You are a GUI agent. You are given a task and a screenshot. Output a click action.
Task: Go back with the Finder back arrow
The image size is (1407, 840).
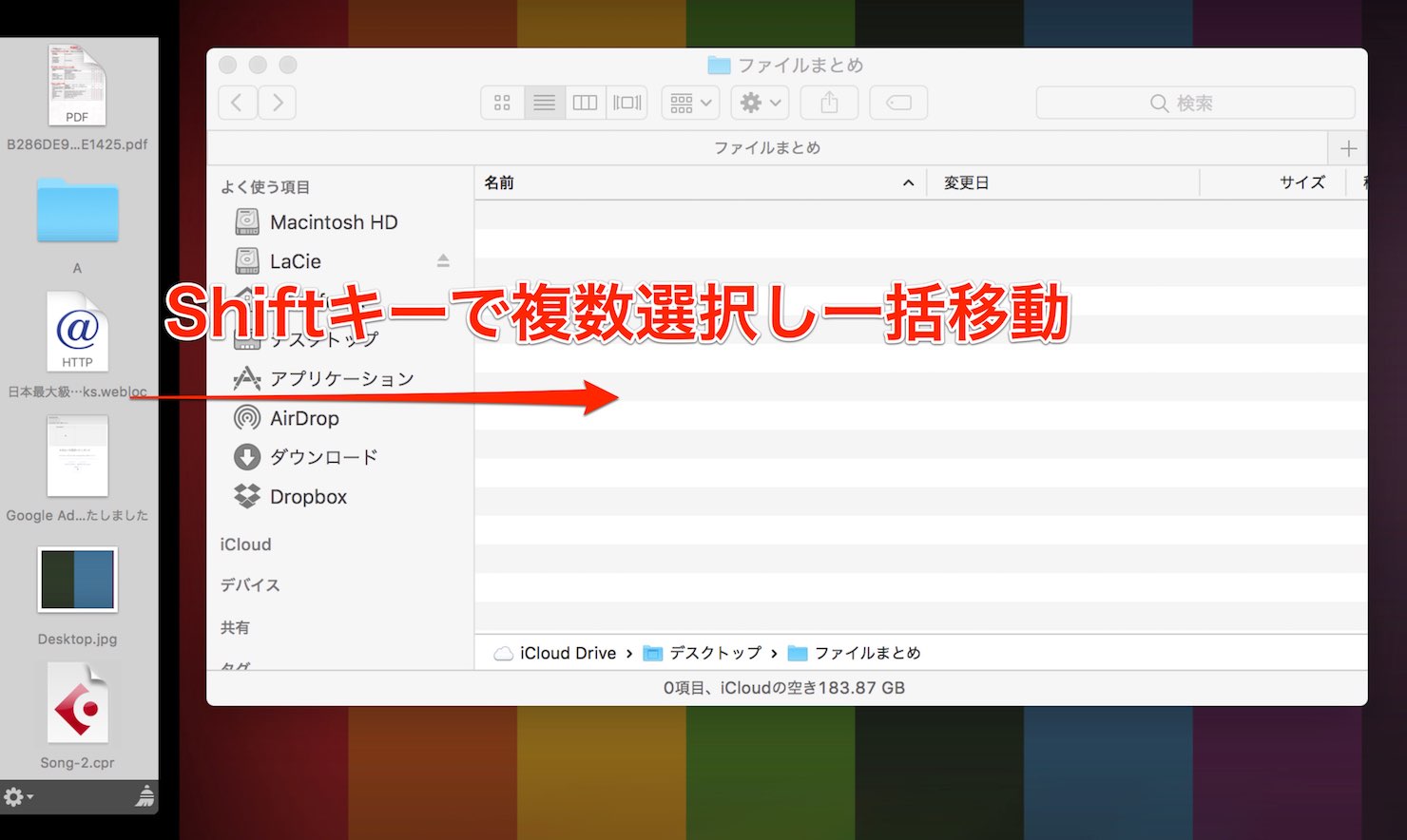coord(238,103)
